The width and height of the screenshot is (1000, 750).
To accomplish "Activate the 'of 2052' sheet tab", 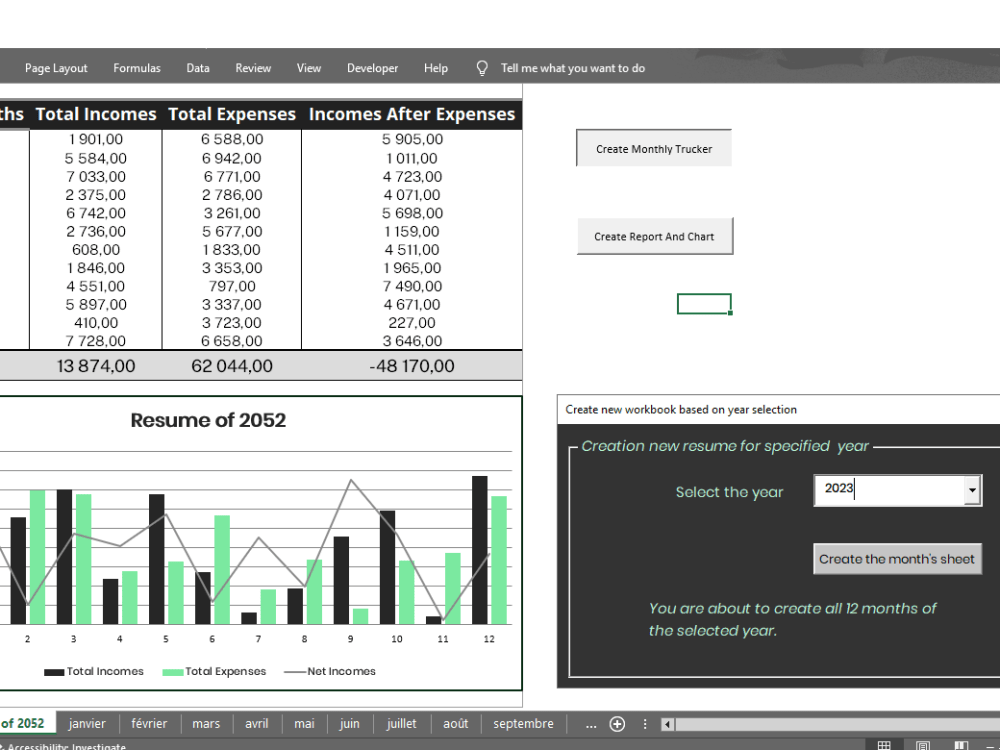I will click(23, 723).
